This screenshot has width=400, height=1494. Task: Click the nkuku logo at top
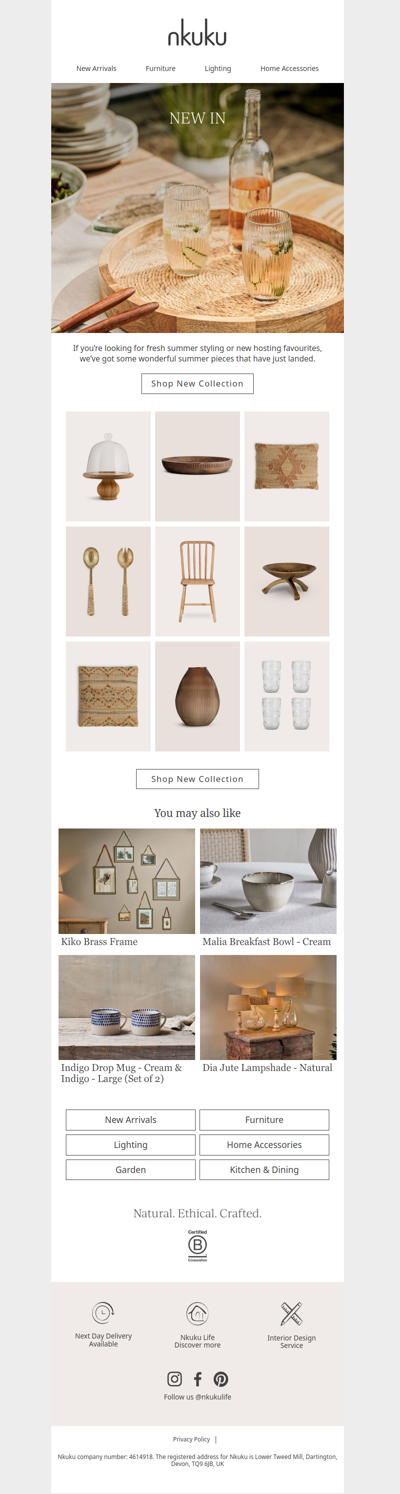click(x=197, y=35)
